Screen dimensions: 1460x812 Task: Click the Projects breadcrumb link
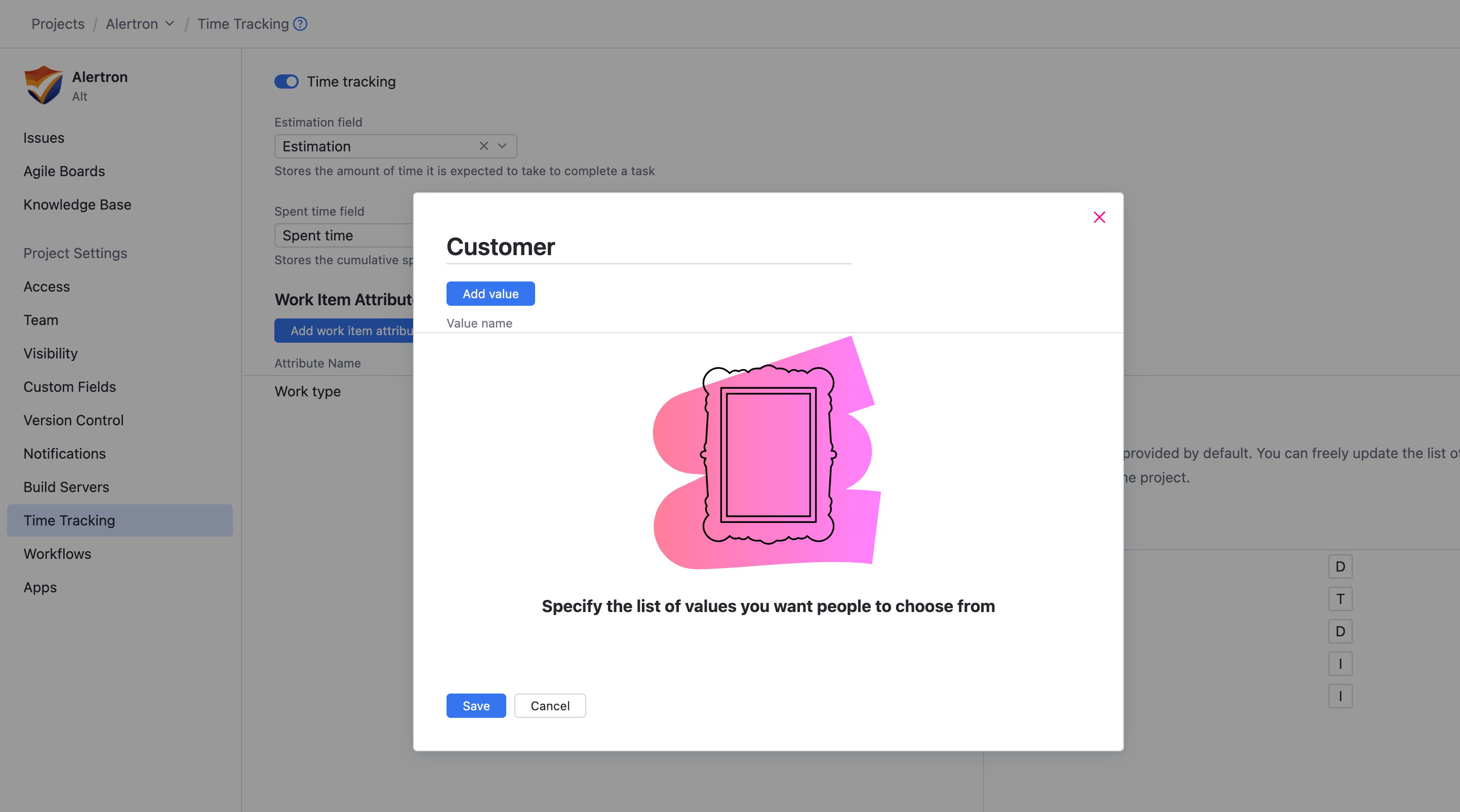click(58, 24)
